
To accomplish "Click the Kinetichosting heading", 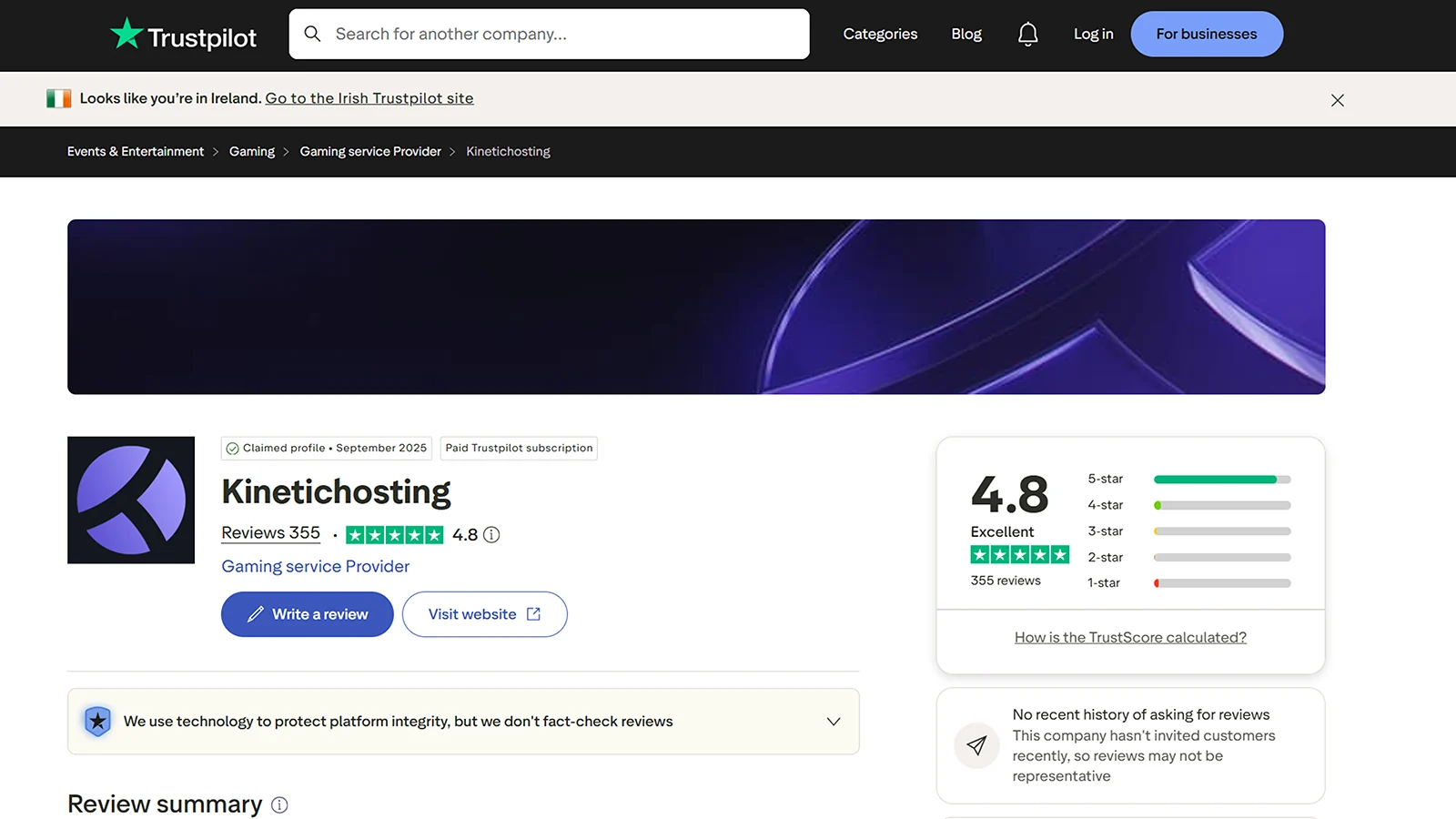I will [x=336, y=491].
